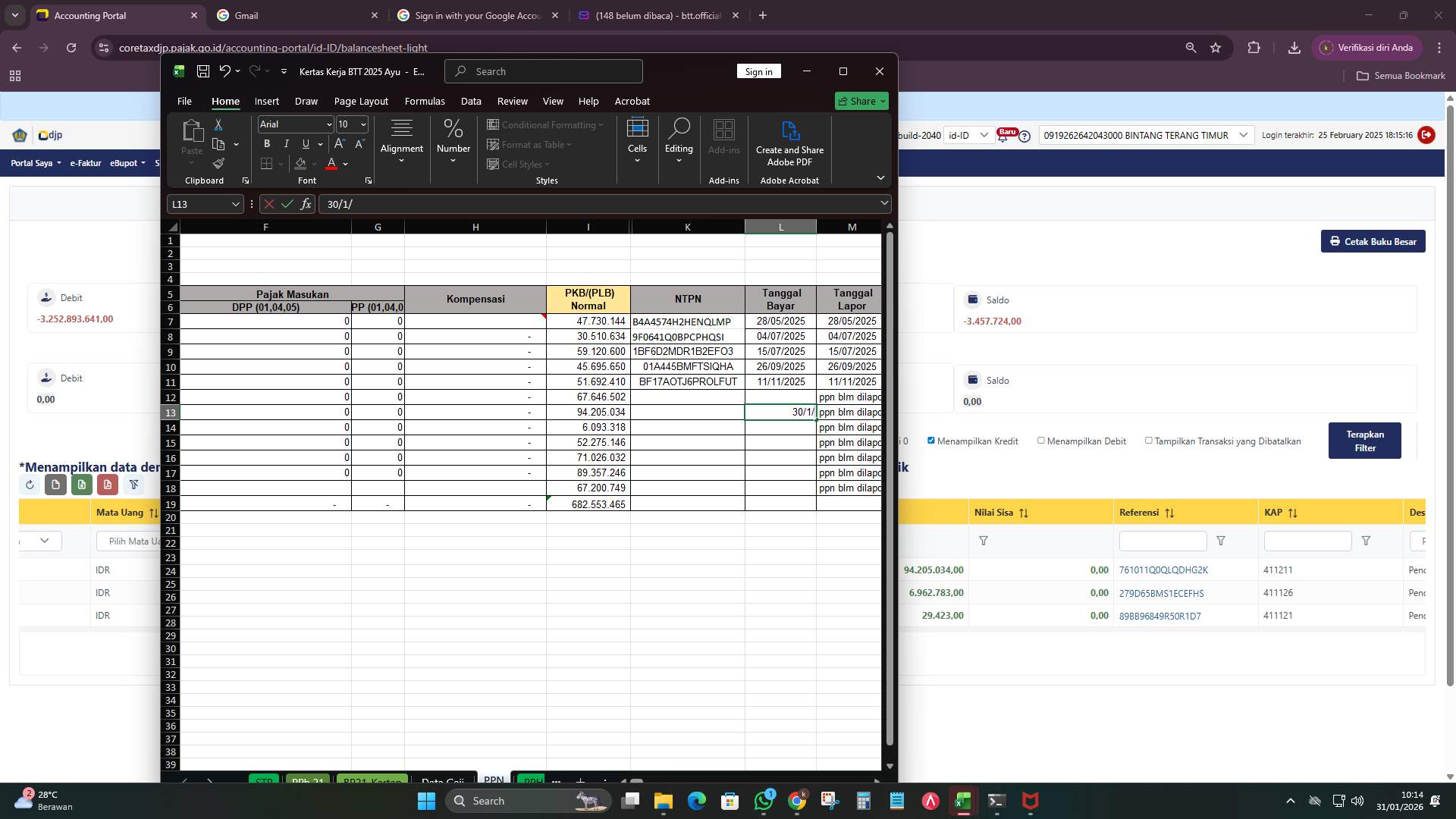The width and height of the screenshot is (1456, 819).
Task: Apply bold formatting
Action: point(267,143)
